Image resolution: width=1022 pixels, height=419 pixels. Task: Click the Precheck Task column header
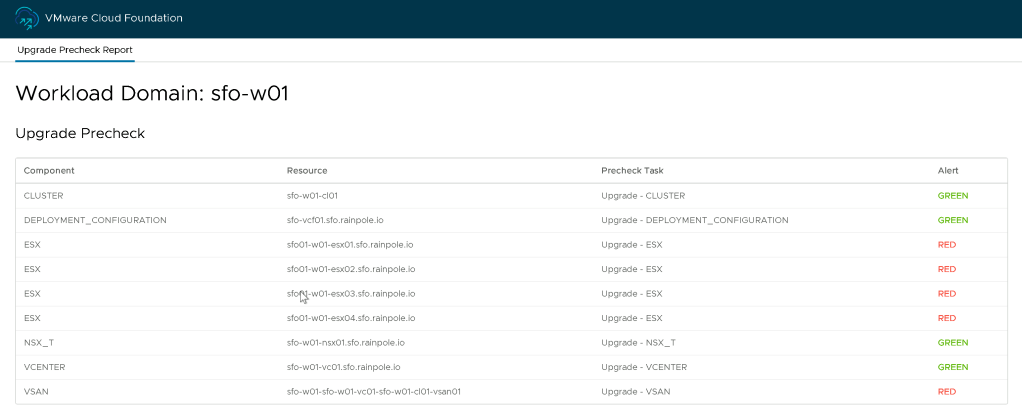point(632,171)
